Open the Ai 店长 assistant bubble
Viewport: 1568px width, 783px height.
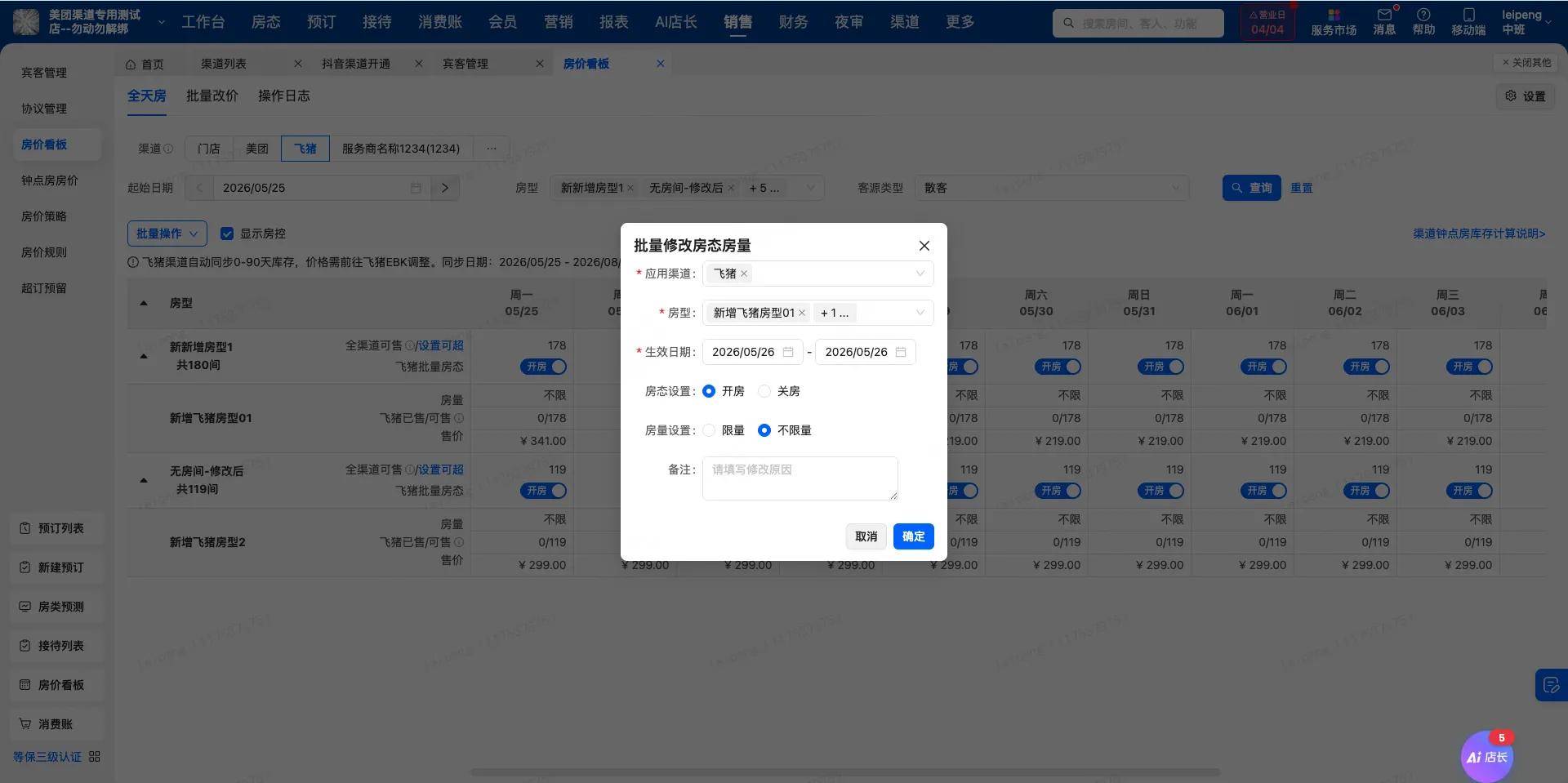[1486, 757]
